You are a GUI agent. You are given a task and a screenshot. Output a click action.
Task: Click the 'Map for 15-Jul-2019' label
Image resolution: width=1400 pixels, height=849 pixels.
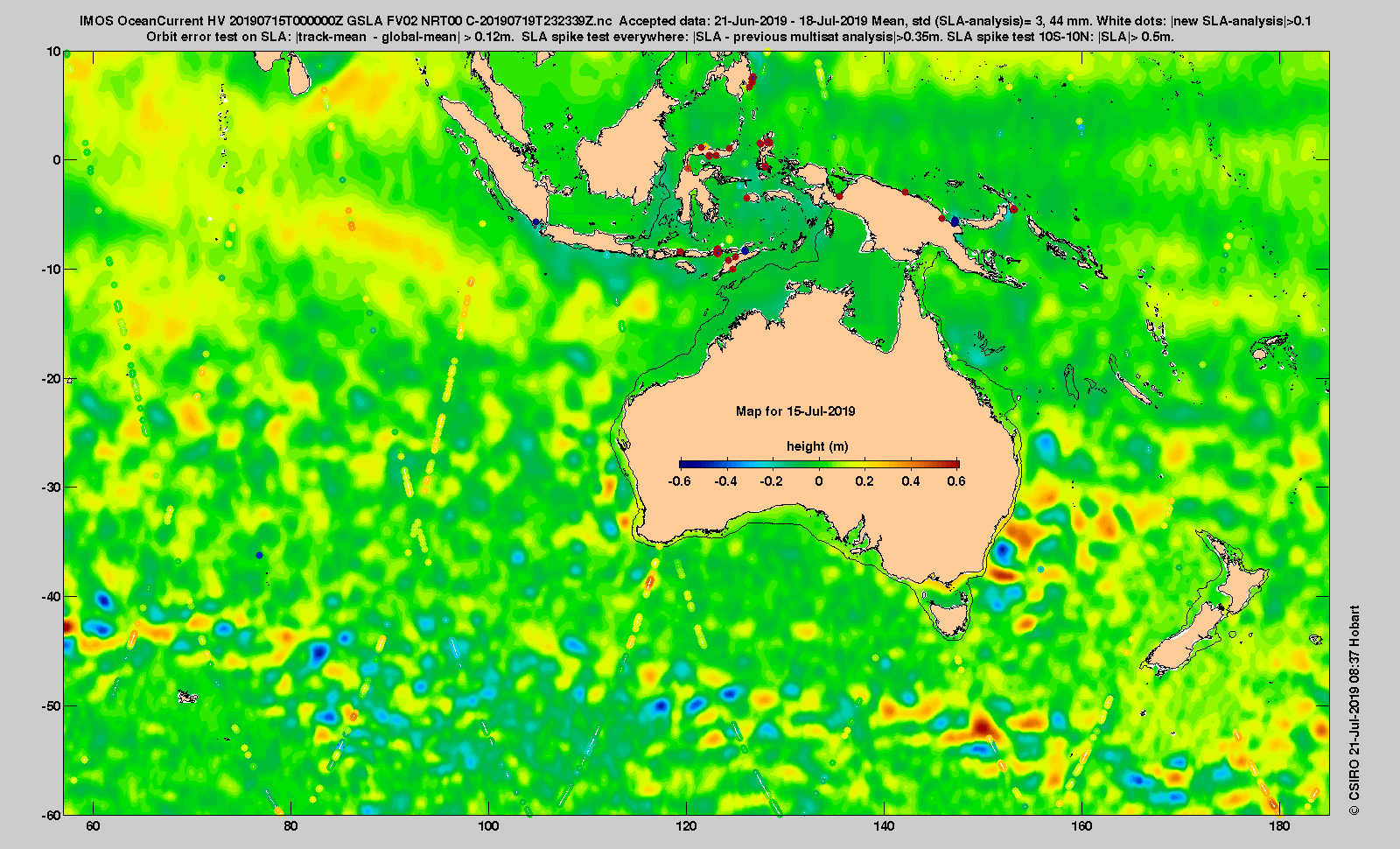[795, 411]
